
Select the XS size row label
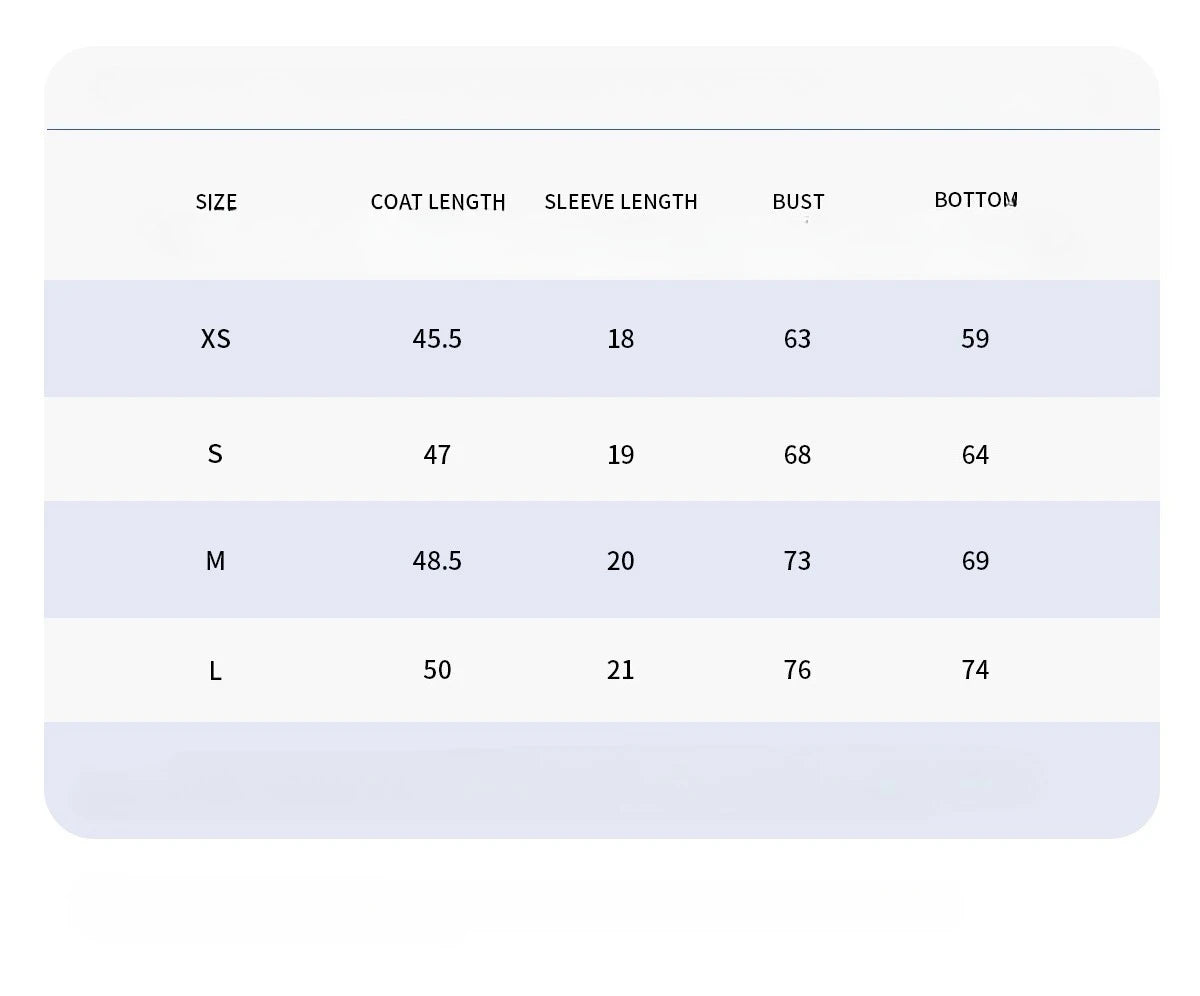point(216,339)
